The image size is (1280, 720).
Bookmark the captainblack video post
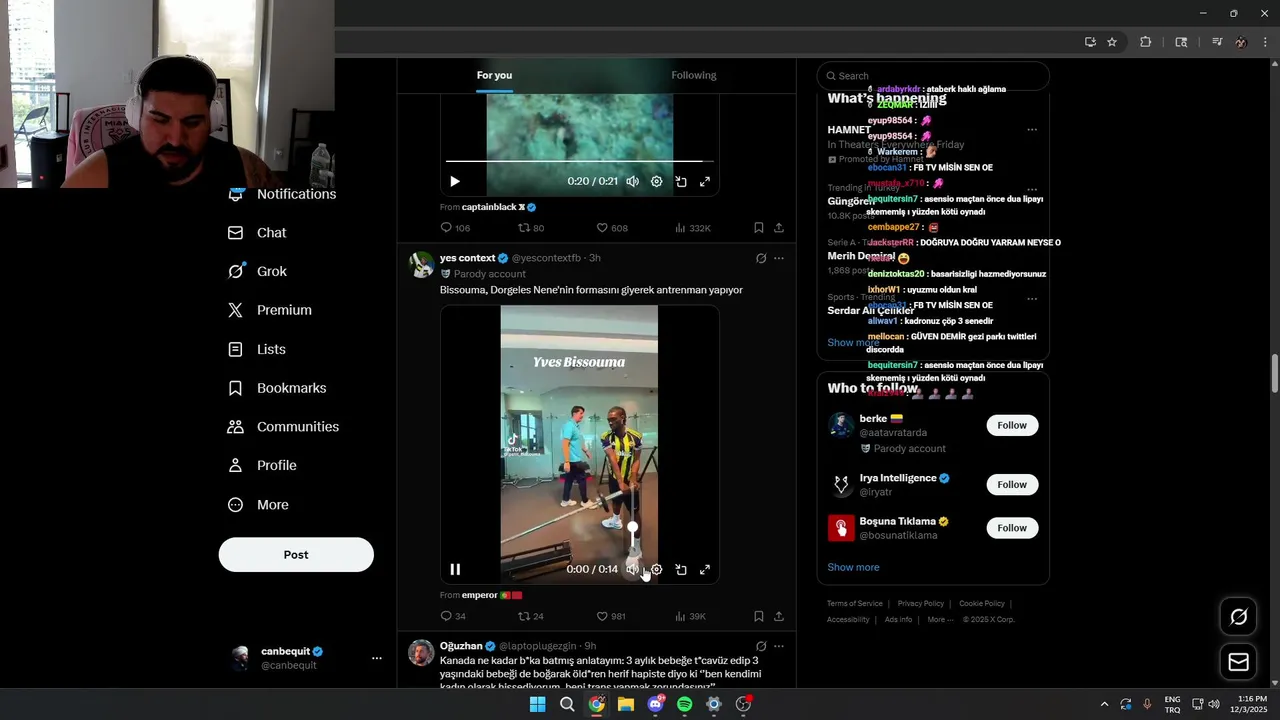pos(759,228)
